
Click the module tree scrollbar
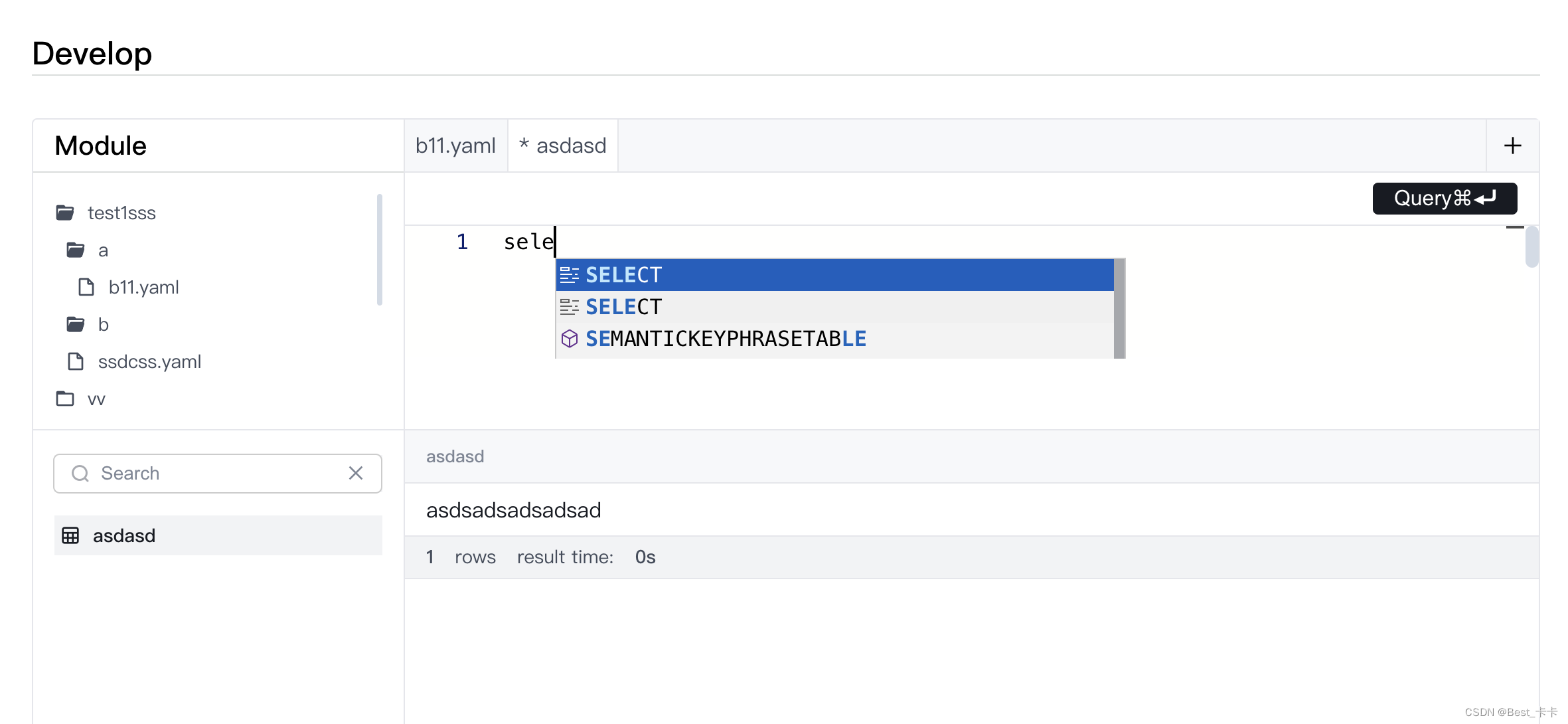(380, 250)
